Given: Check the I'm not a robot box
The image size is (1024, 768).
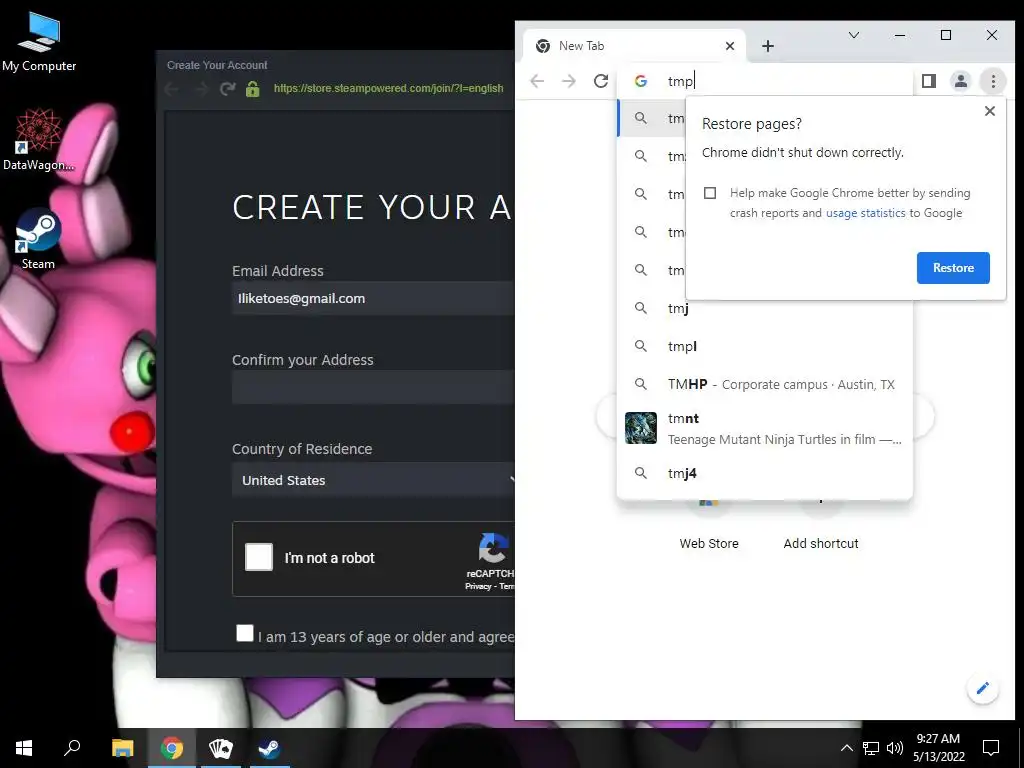Looking at the screenshot, I should [259, 558].
